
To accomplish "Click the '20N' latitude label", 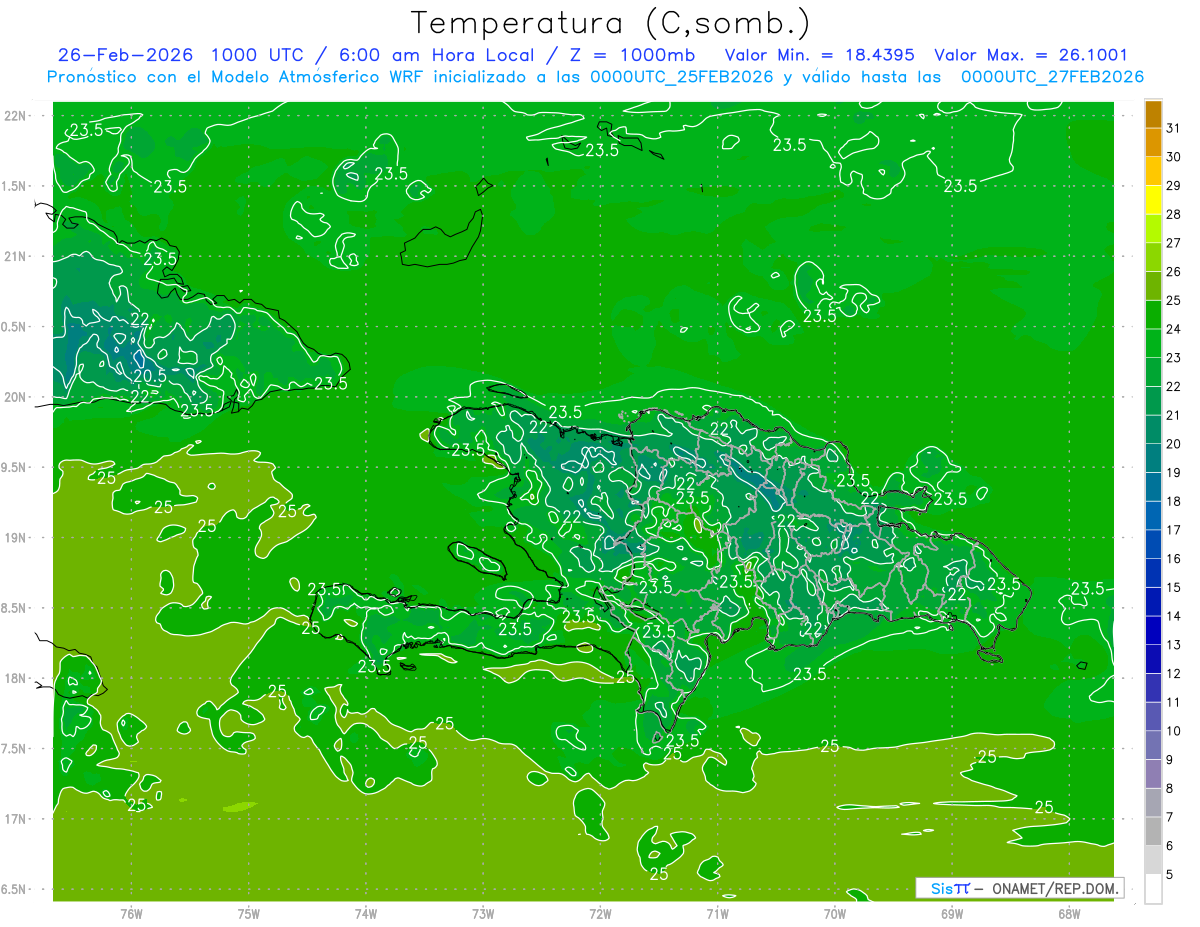I will 17,397.
